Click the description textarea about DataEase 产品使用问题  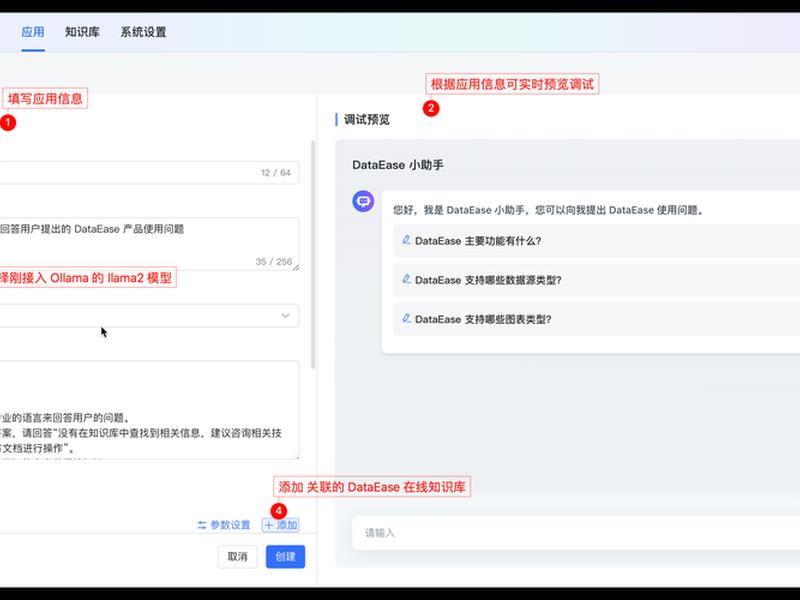tap(149, 244)
